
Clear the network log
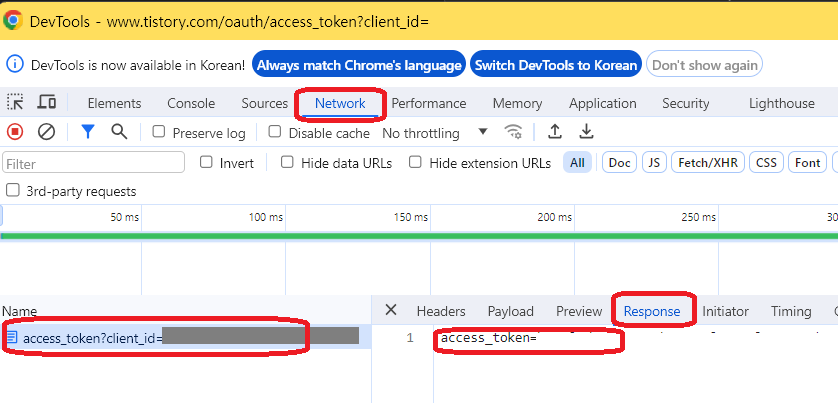click(x=46, y=131)
